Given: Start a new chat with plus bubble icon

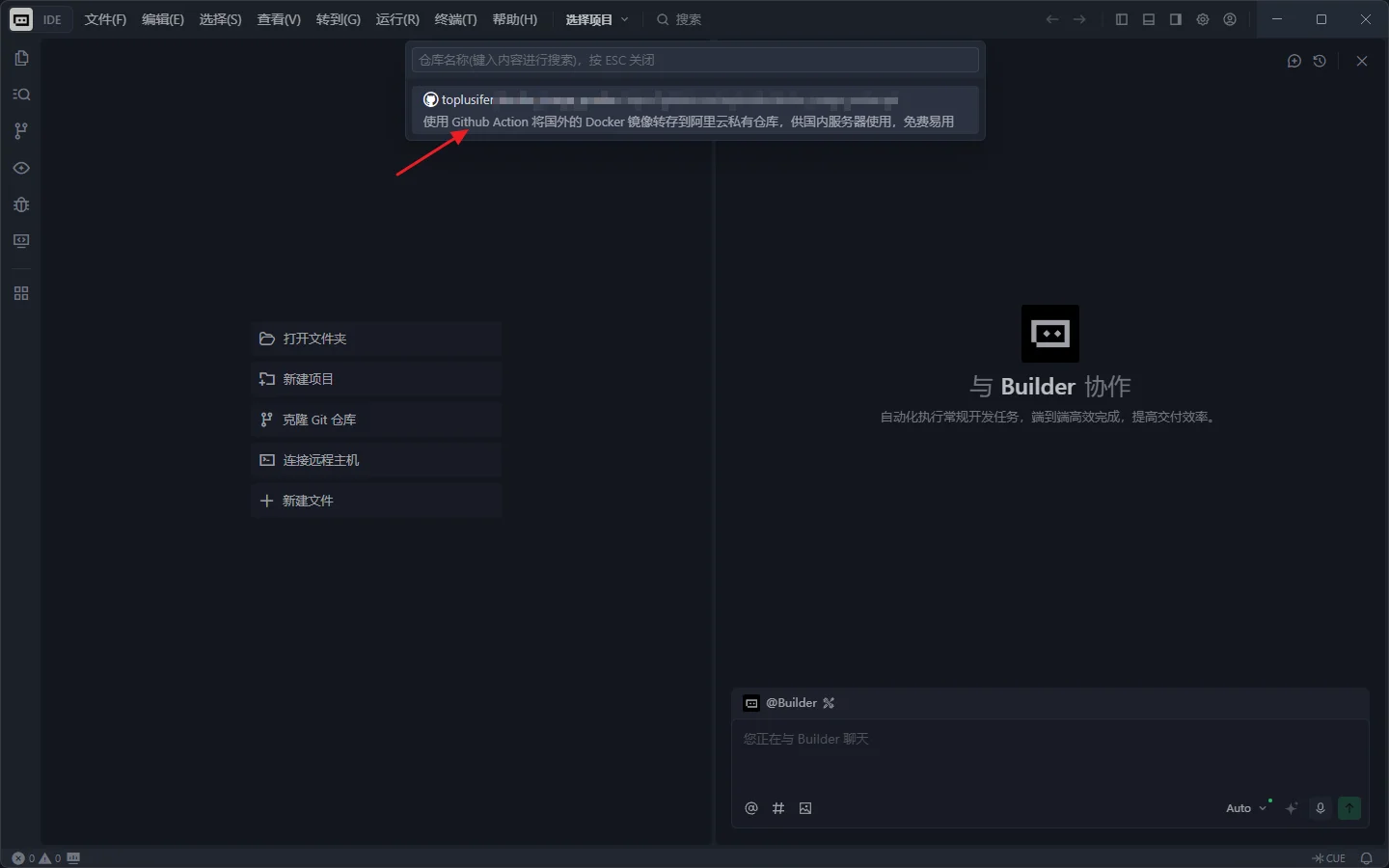Looking at the screenshot, I should (1294, 61).
